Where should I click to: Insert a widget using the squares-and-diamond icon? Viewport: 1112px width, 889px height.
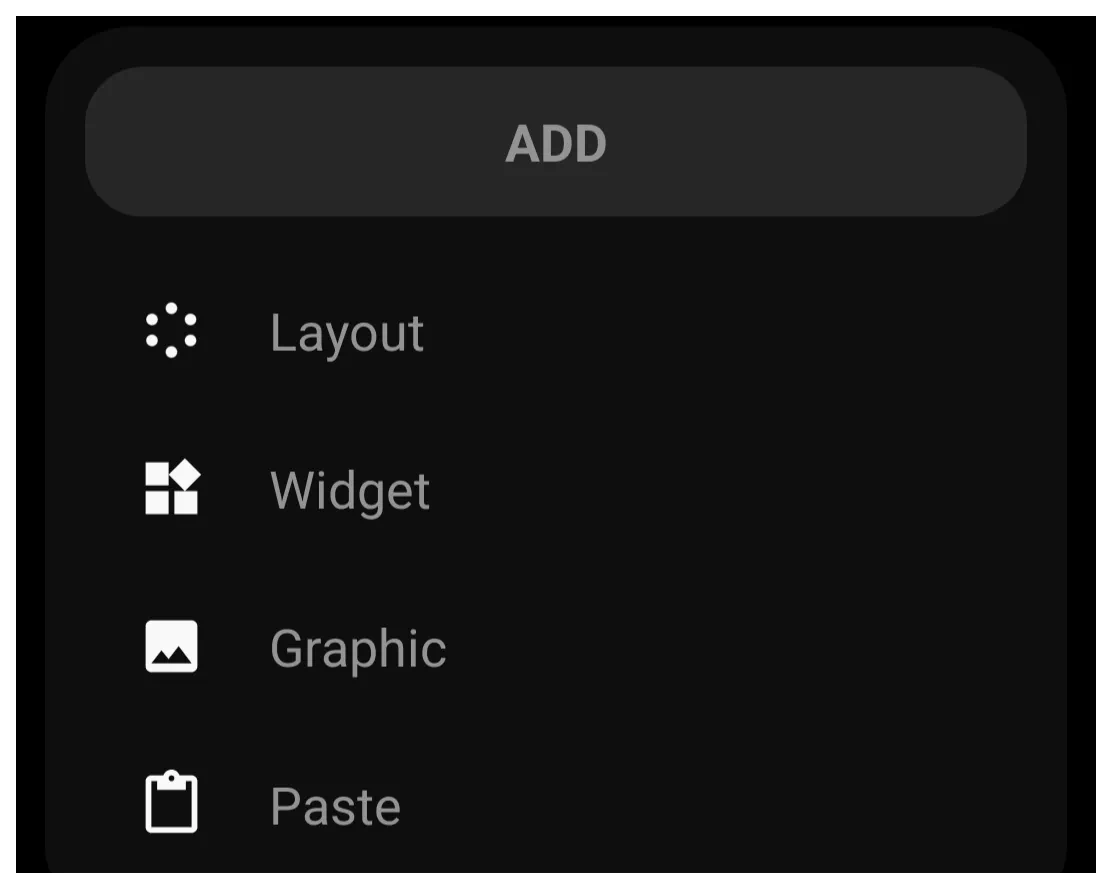172,487
